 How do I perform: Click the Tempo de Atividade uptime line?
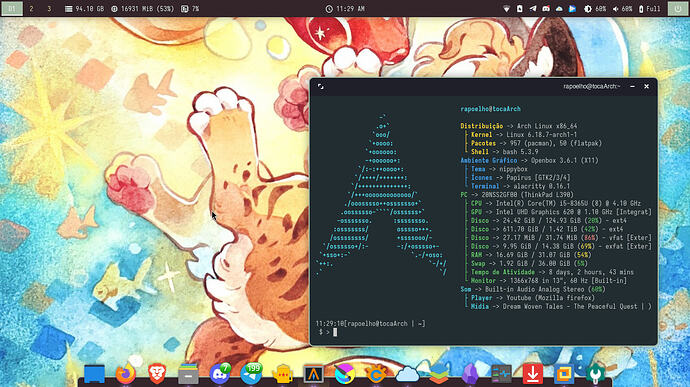point(552,272)
